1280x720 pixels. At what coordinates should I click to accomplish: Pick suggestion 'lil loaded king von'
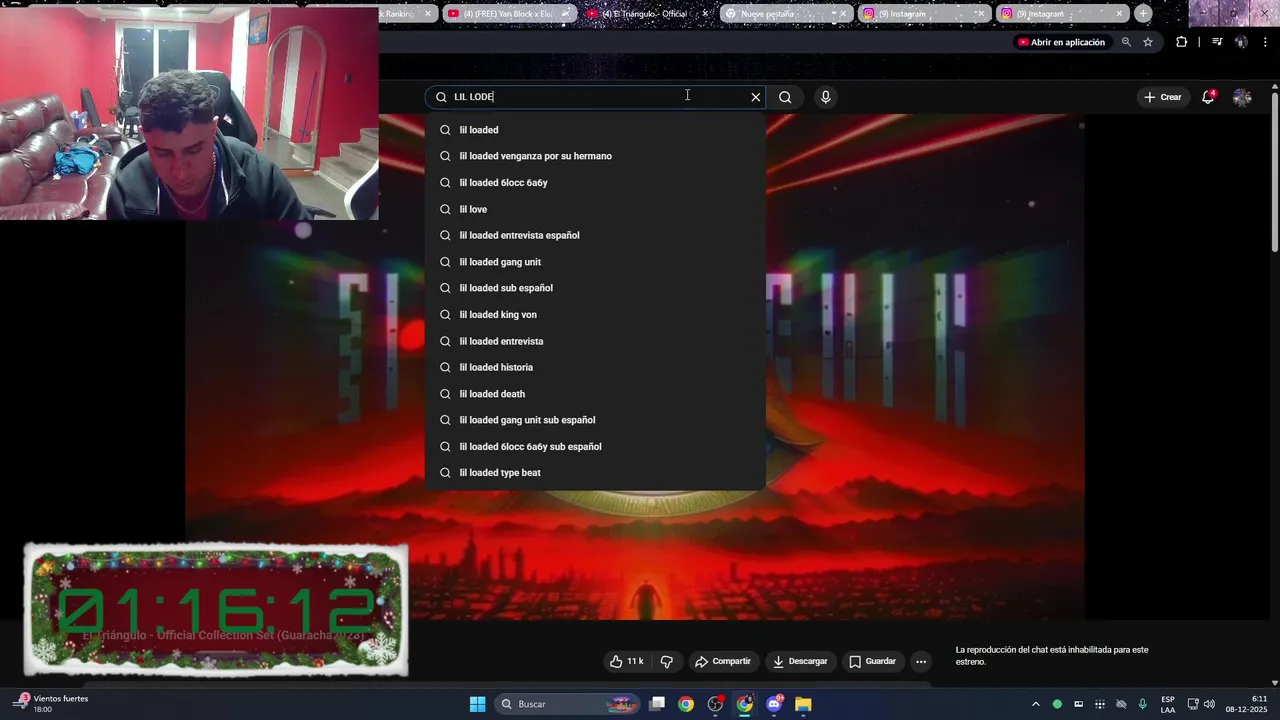pos(596,315)
